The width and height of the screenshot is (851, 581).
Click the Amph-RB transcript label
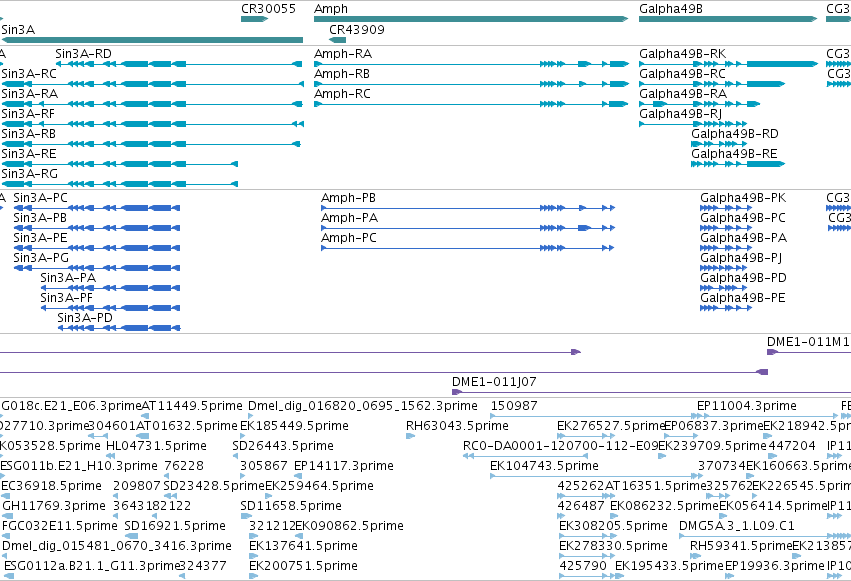(342, 74)
